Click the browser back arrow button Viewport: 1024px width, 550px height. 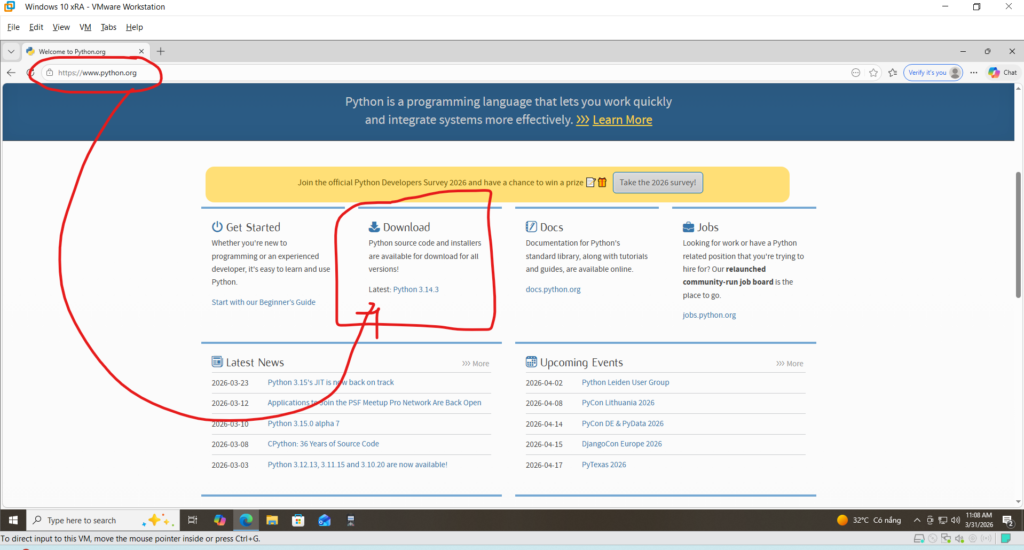click(x=11, y=73)
